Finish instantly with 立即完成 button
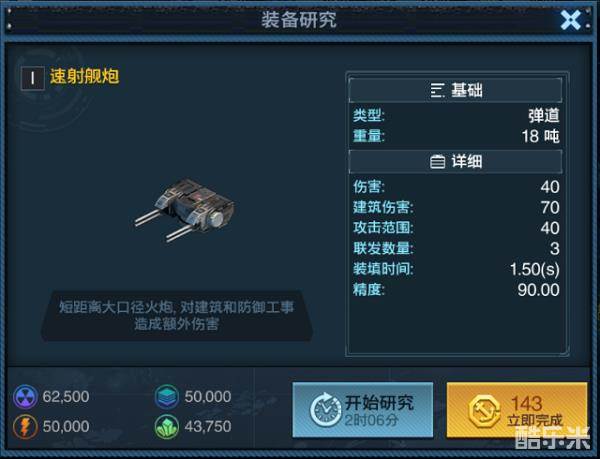Viewport: 600px width, 459px height. tap(517, 410)
